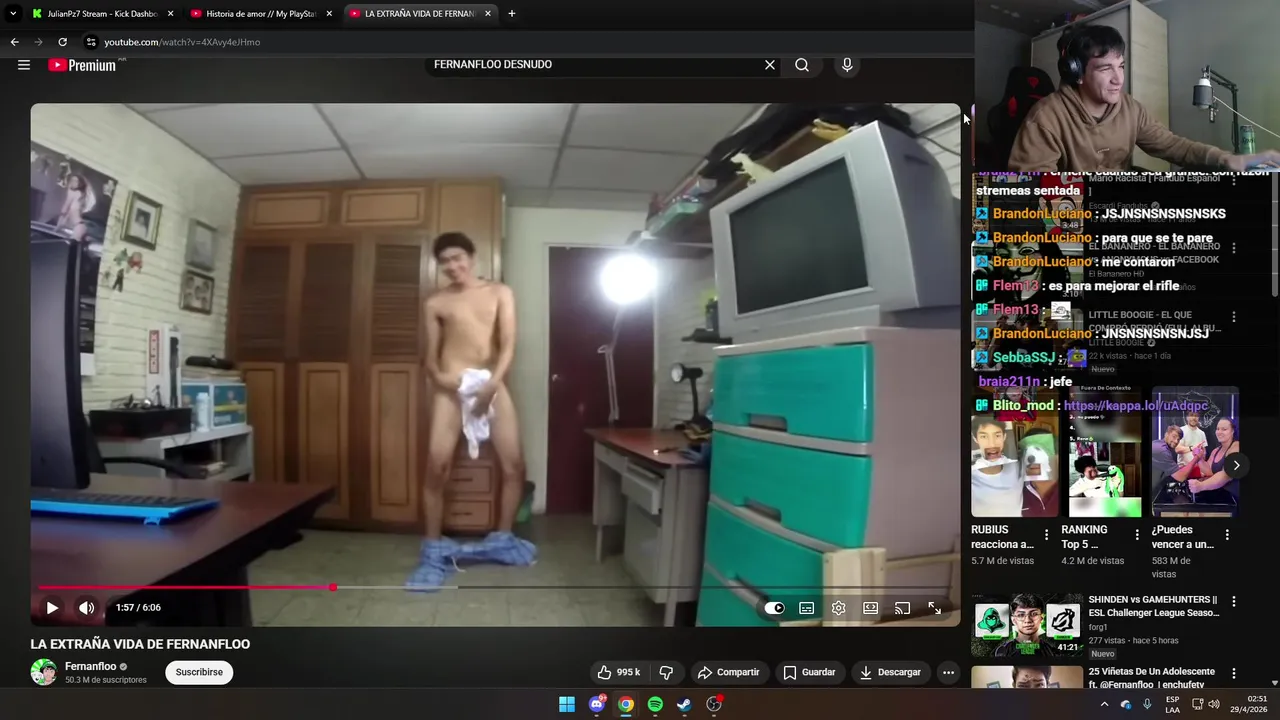
Task: Open ¿Puedes vencer a un short thumbnail
Action: [1194, 452]
